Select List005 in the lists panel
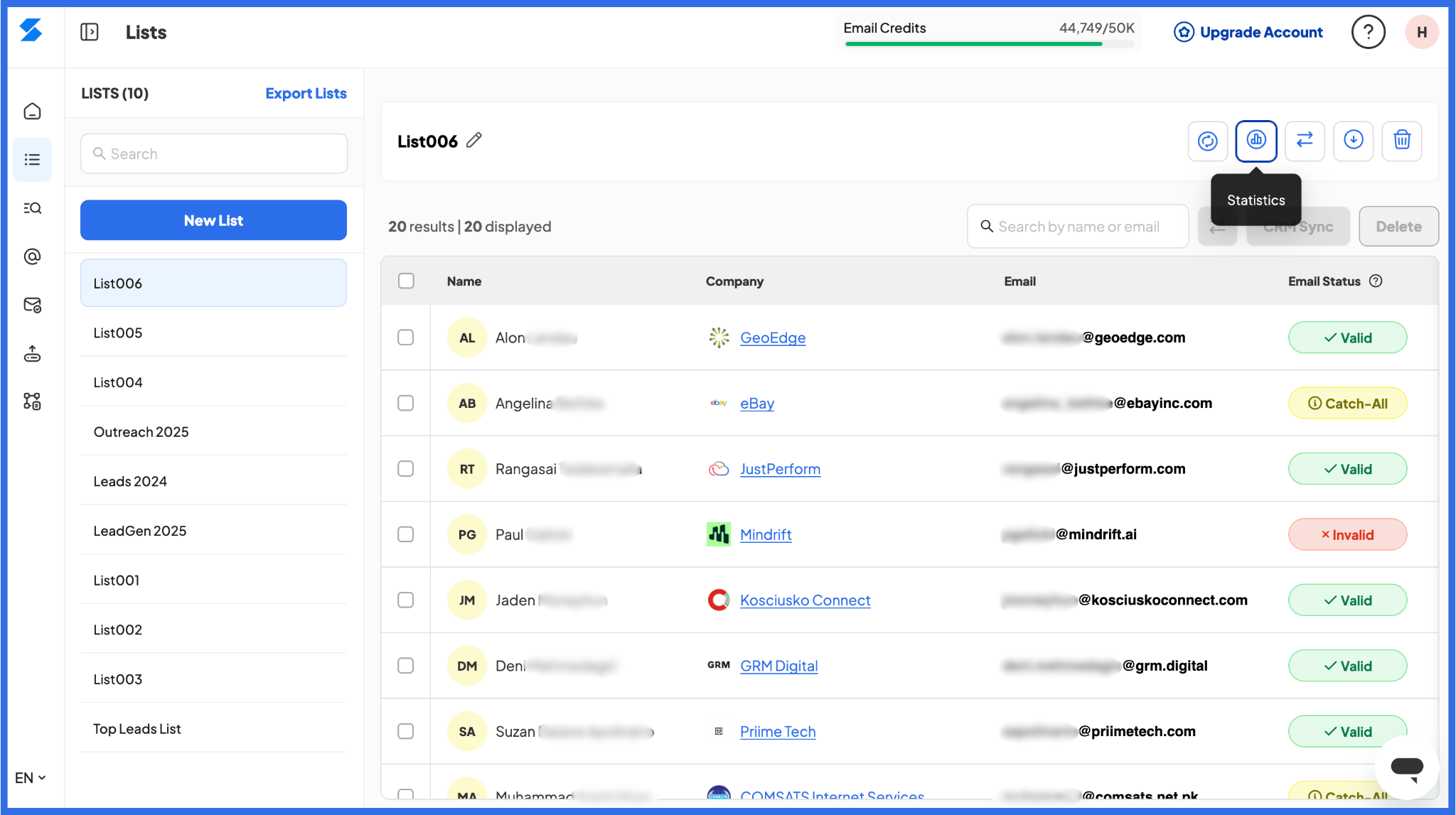Screen dimensions: 1456x815 point(213,333)
